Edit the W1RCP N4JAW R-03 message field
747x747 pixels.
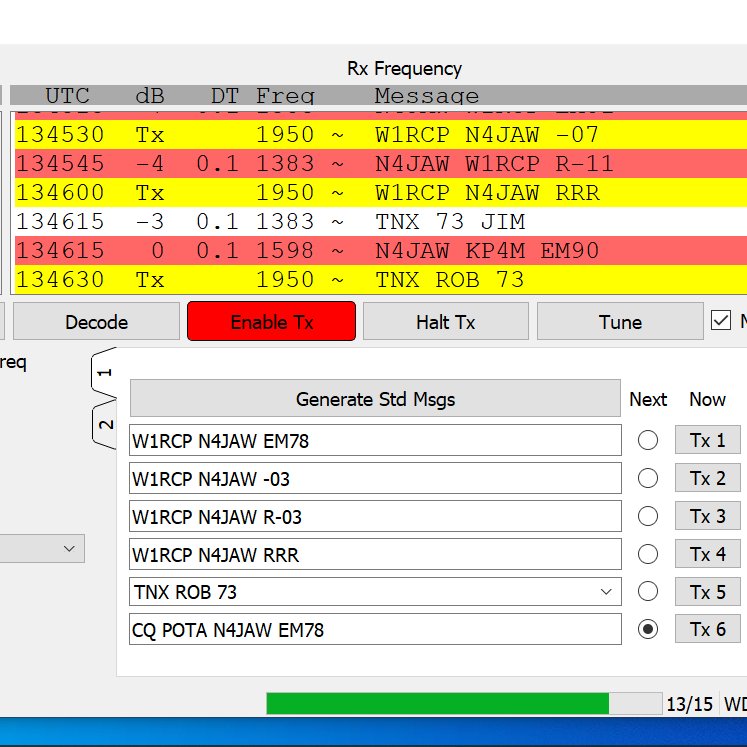(375, 516)
